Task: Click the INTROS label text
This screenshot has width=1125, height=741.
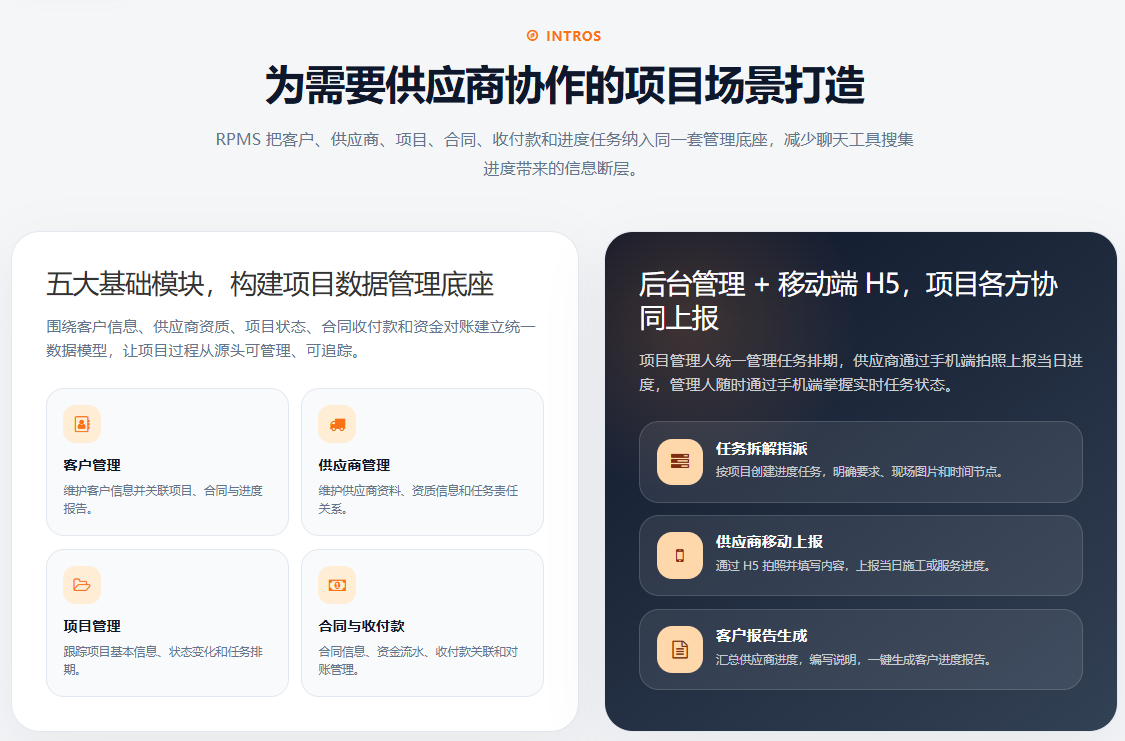Action: (573, 36)
